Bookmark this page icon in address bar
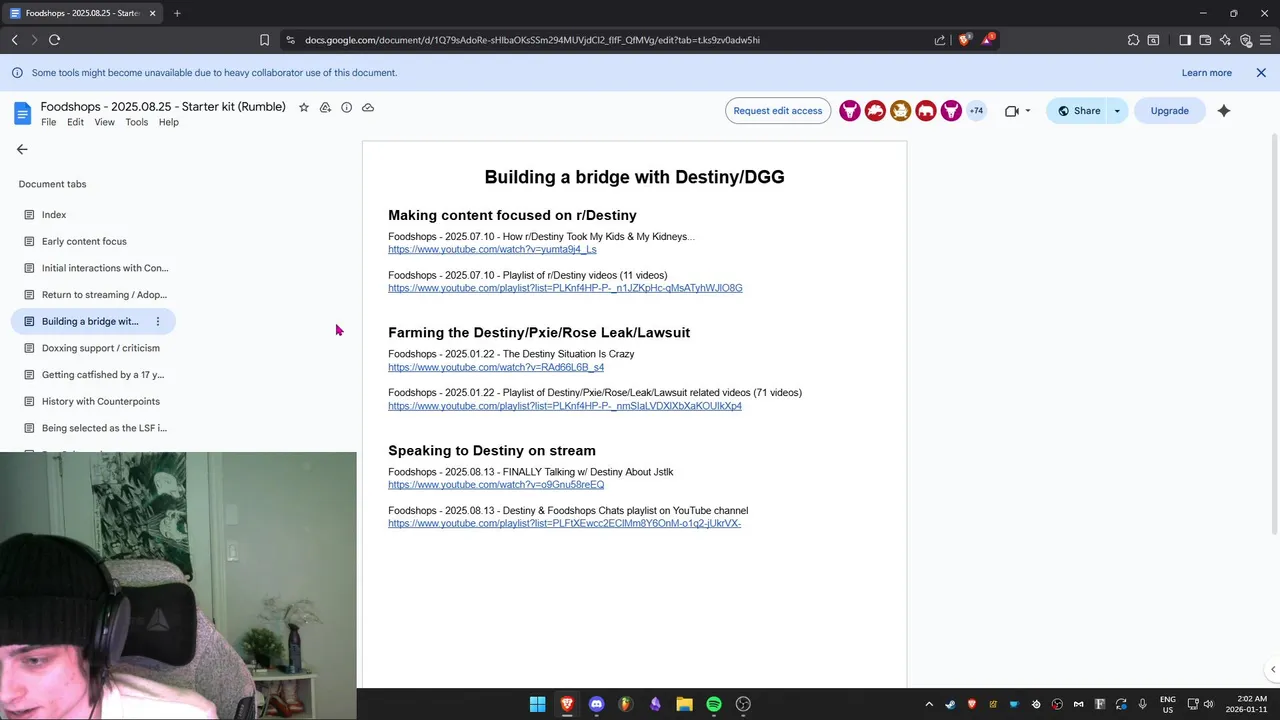This screenshot has width=1280, height=720. 264,40
